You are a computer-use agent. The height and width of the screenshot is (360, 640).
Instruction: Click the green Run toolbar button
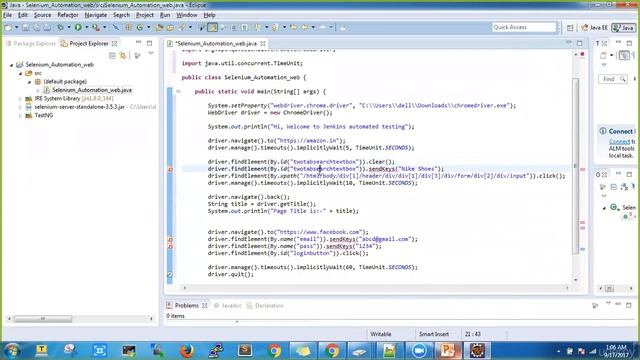click(x=78, y=27)
